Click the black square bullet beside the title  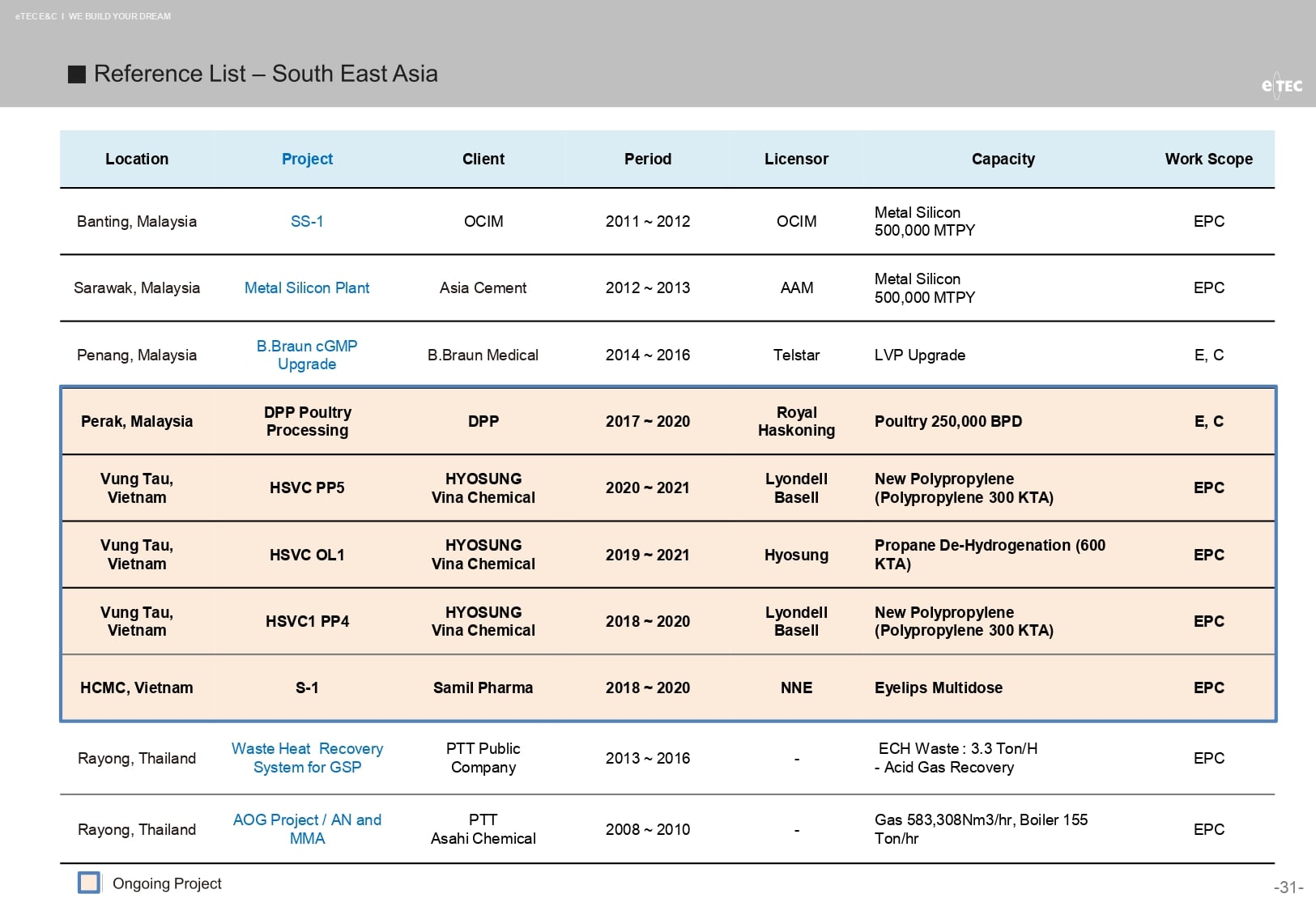pyautogui.click(x=77, y=74)
